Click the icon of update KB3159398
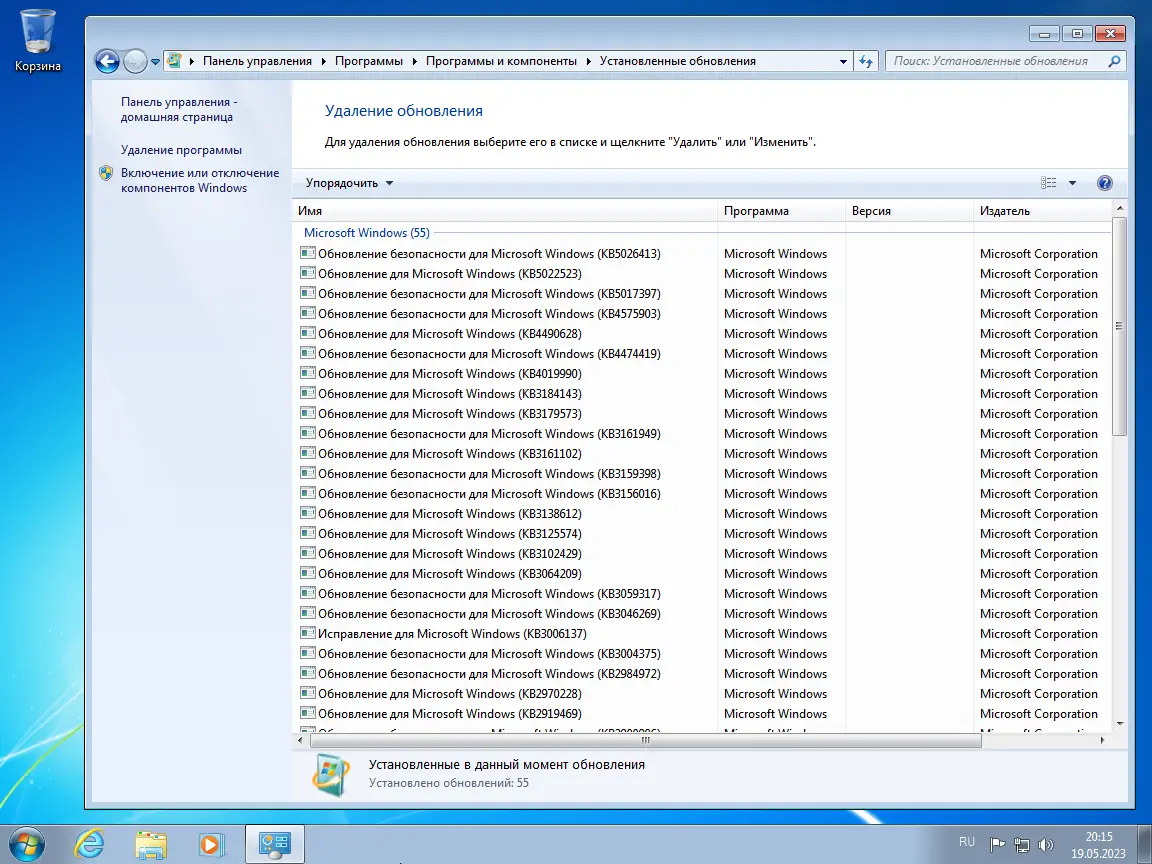This screenshot has height=864, width=1152. point(308,473)
